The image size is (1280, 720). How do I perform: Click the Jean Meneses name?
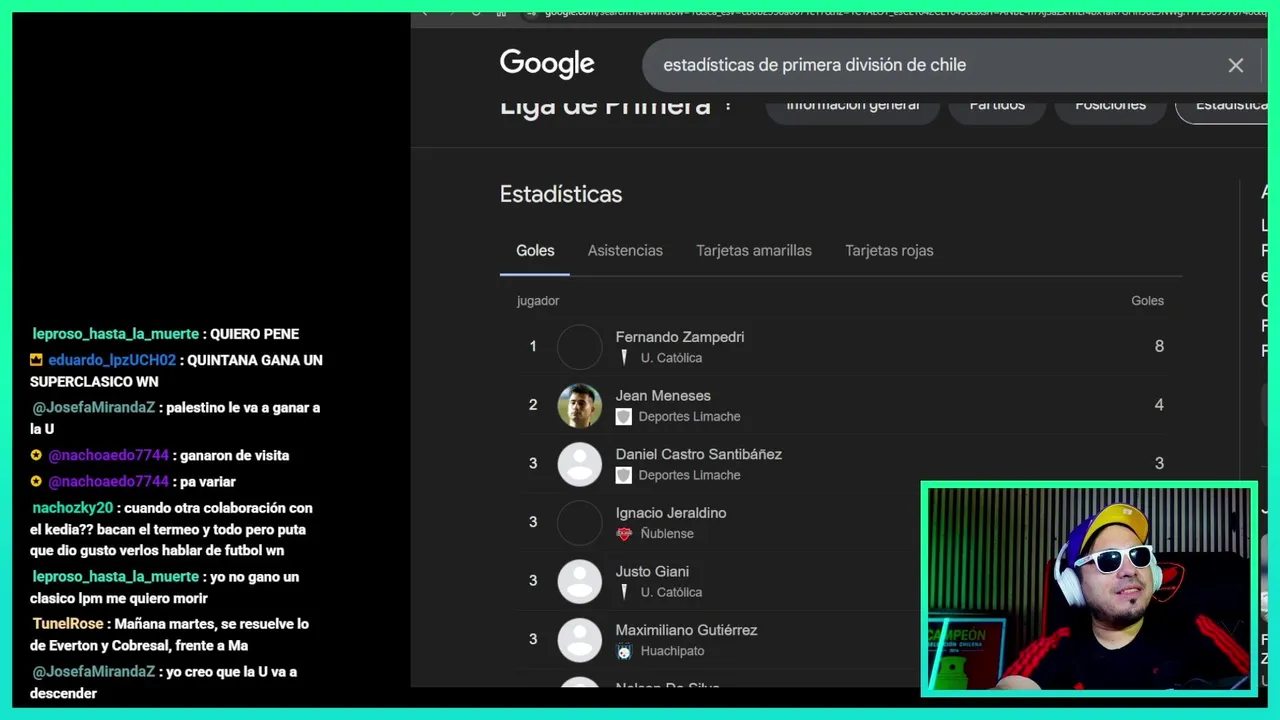pyautogui.click(x=663, y=395)
